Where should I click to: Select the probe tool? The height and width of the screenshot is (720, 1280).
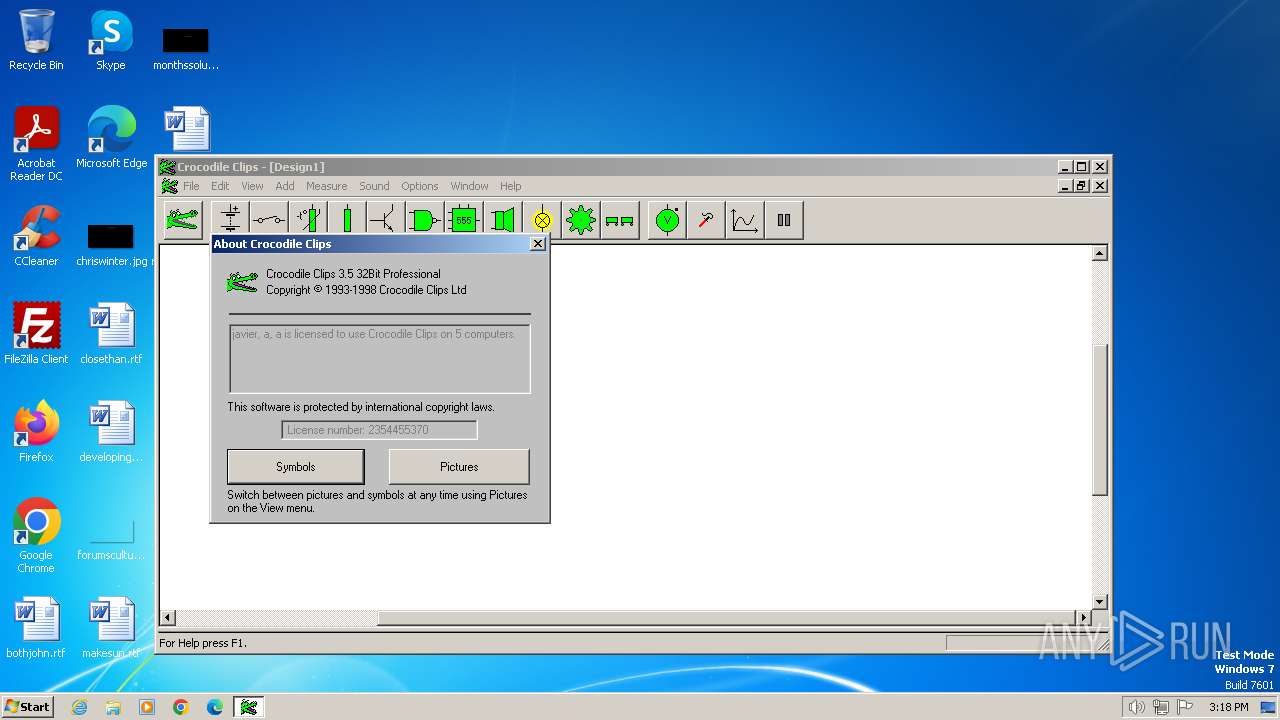tap(706, 220)
